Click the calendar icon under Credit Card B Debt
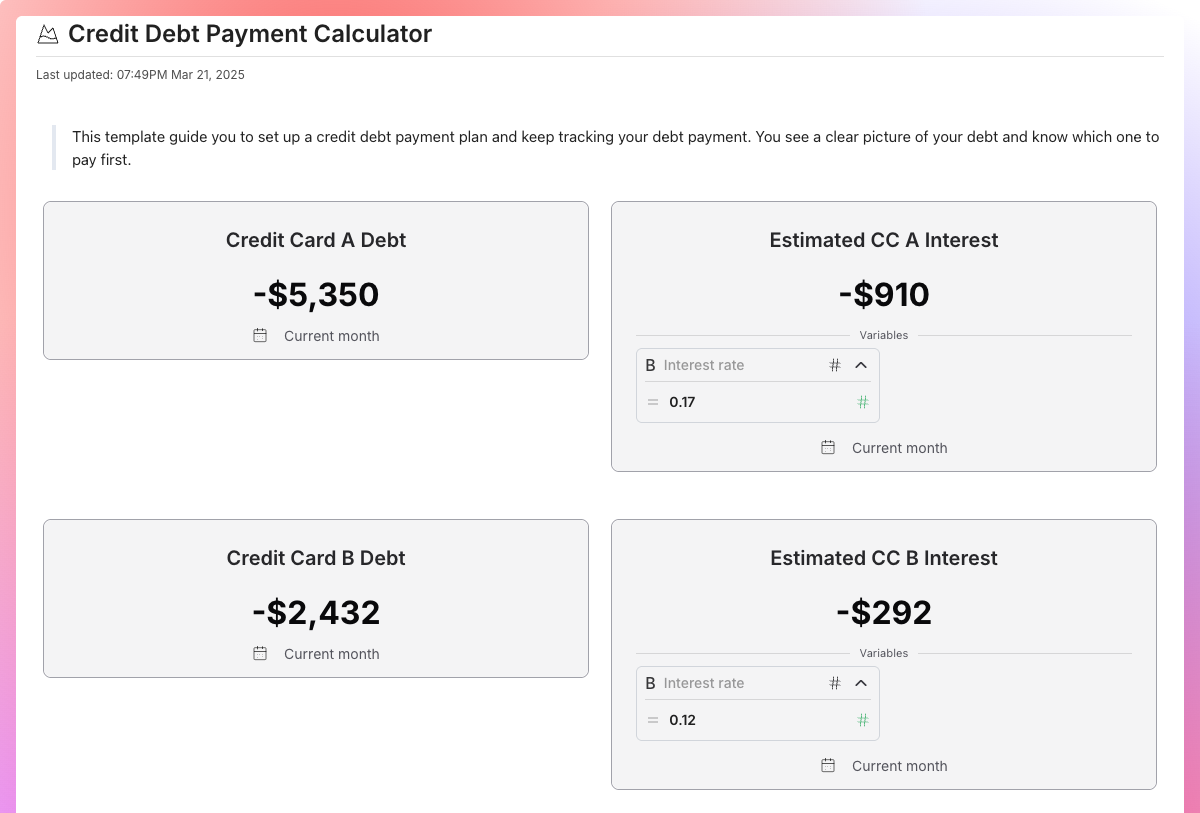Viewport: 1200px width, 813px height. click(260, 654)
